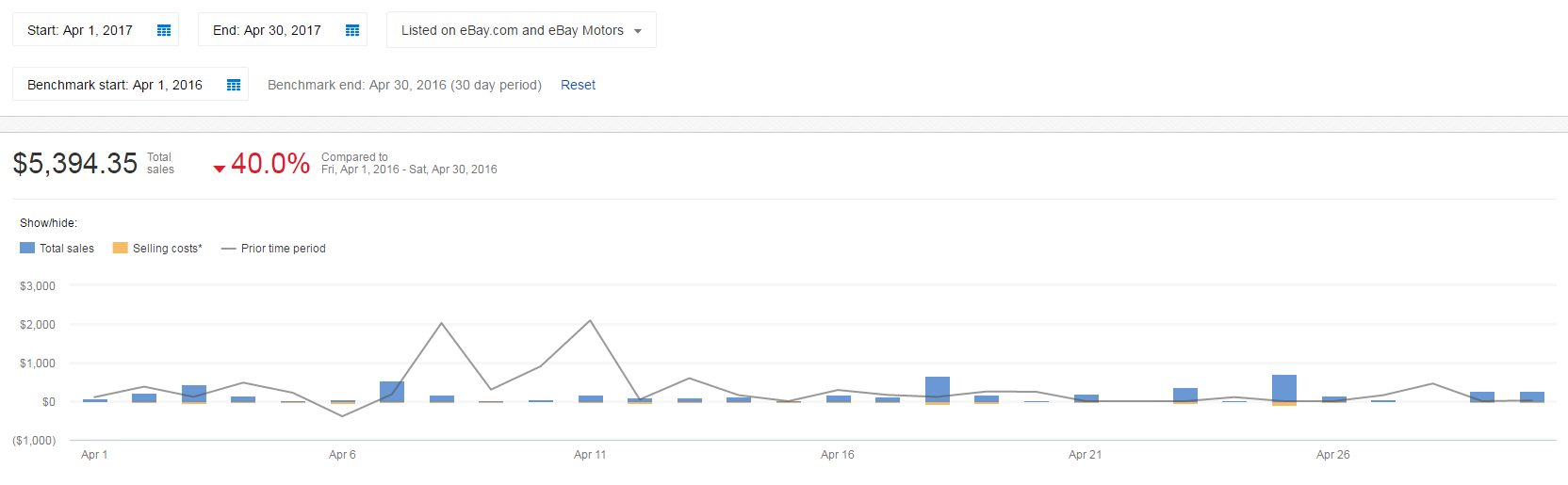Click the tall sales bar near Apr 7
1568x485 pixels.
coord(392,392)
